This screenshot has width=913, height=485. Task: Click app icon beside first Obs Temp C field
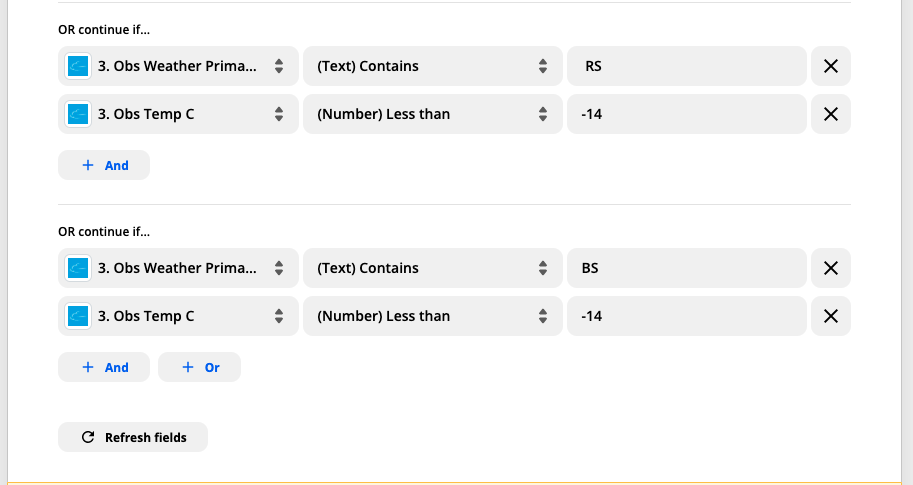point(78,114)
